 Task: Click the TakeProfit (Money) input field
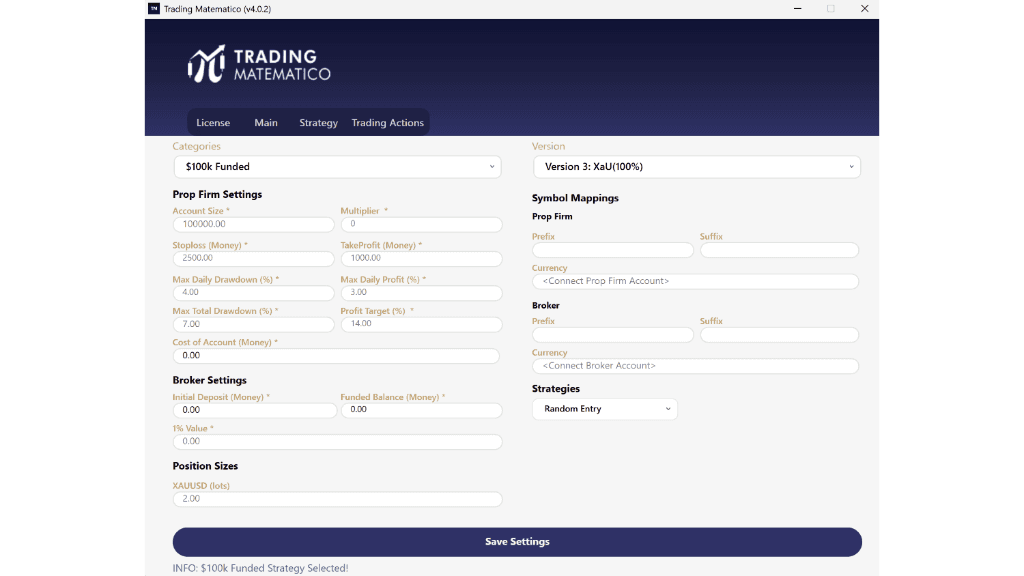[419, 258]
